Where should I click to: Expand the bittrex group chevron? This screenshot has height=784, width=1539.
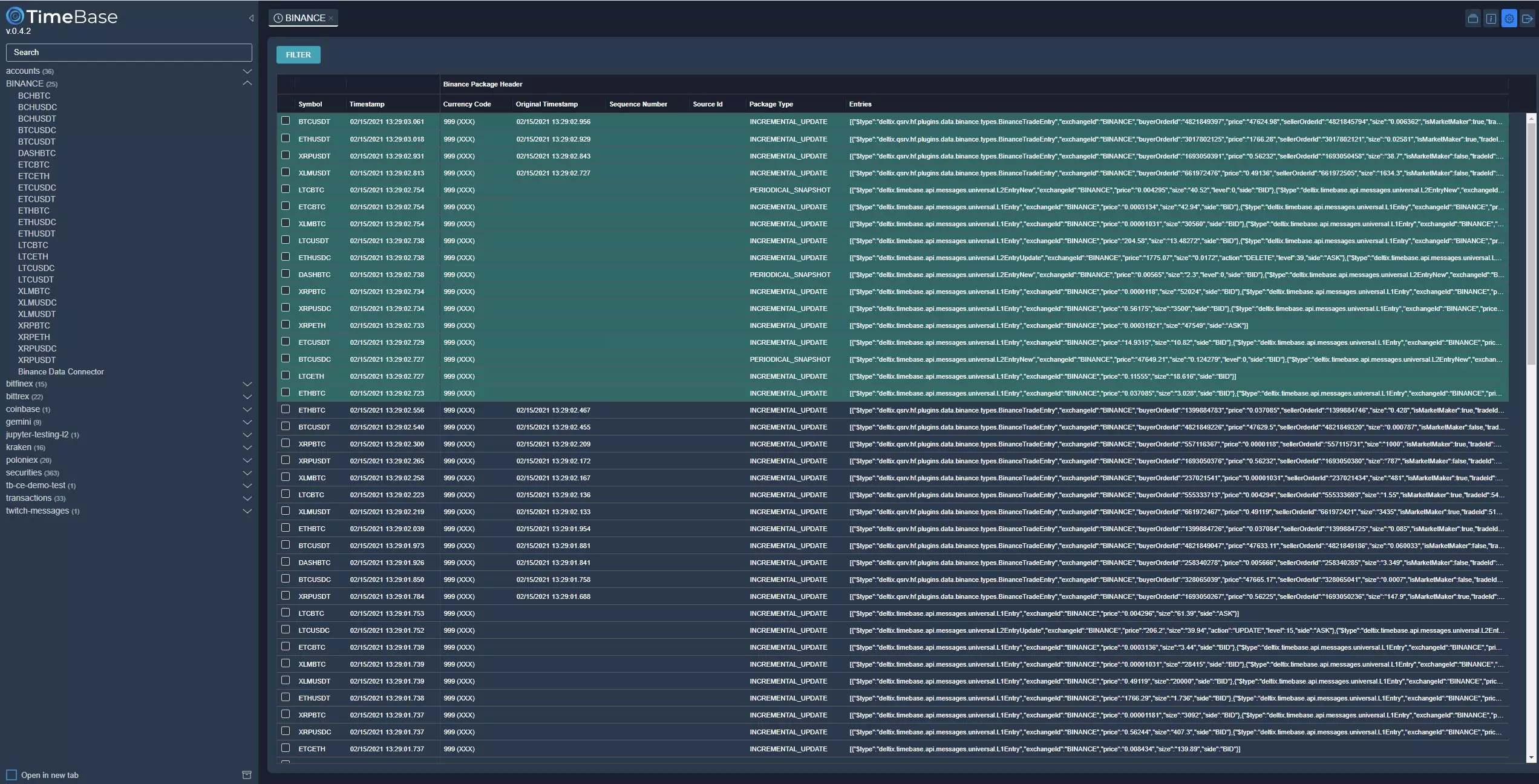pos(247,397)
